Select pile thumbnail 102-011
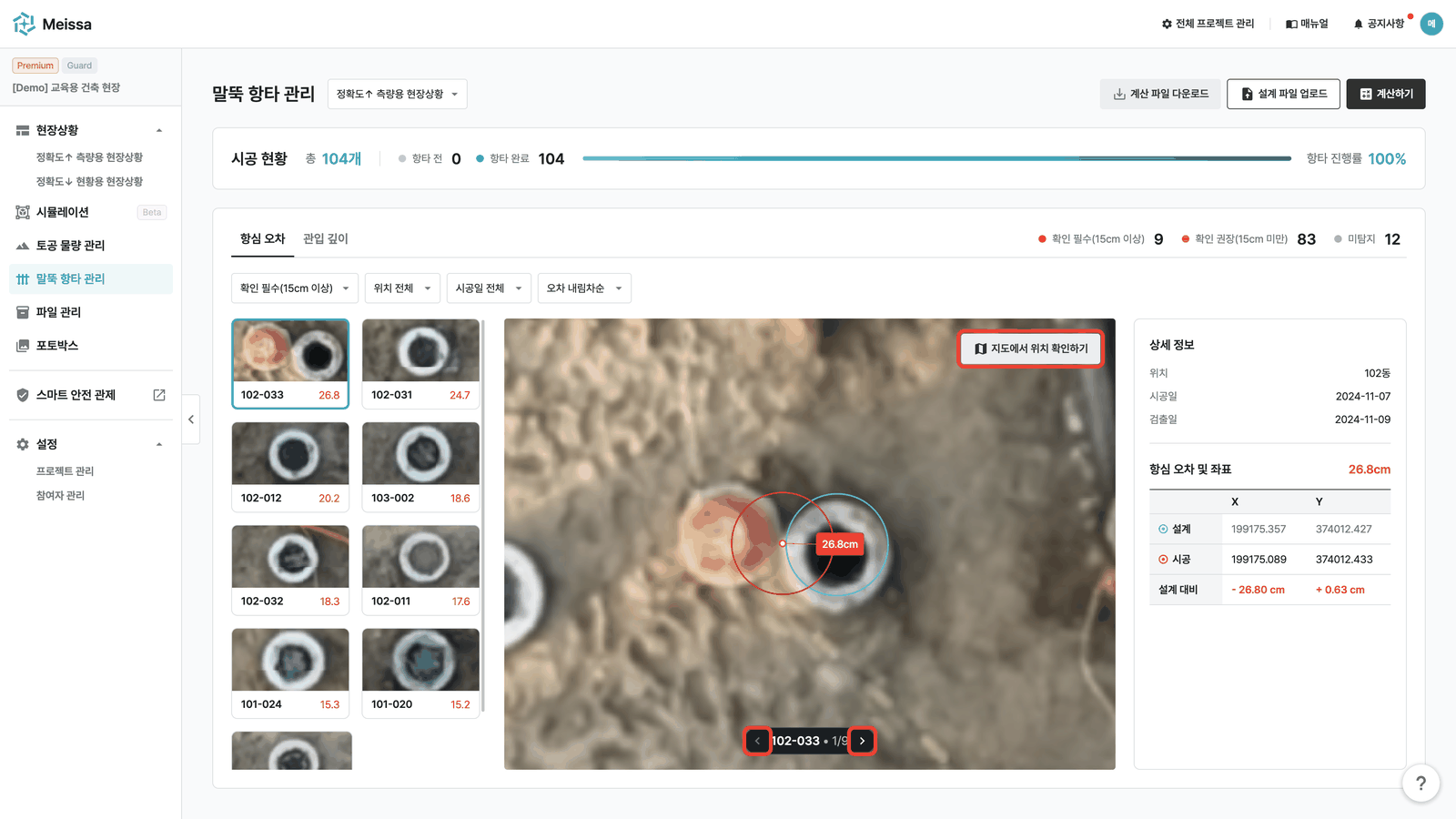1456x819 pixels. (420, 570)
